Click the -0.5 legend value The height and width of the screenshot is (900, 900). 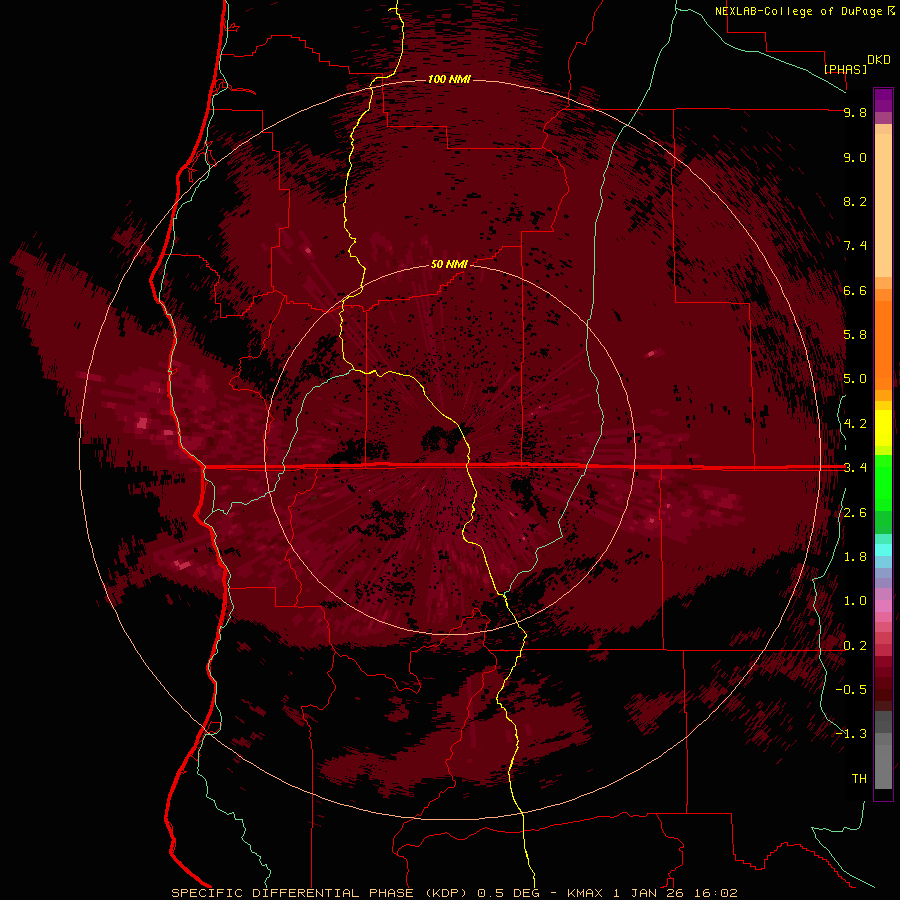(851, 690)
